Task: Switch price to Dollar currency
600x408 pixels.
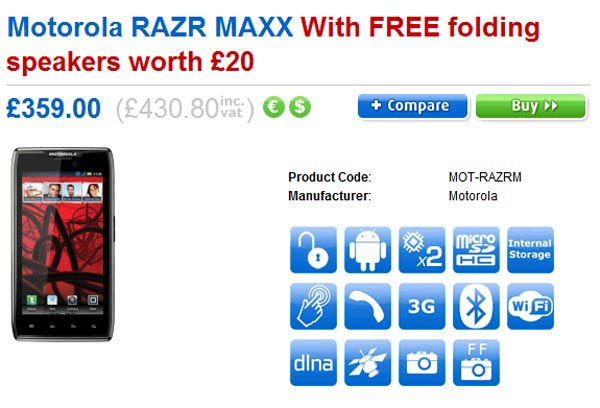Action: [300, 107]
